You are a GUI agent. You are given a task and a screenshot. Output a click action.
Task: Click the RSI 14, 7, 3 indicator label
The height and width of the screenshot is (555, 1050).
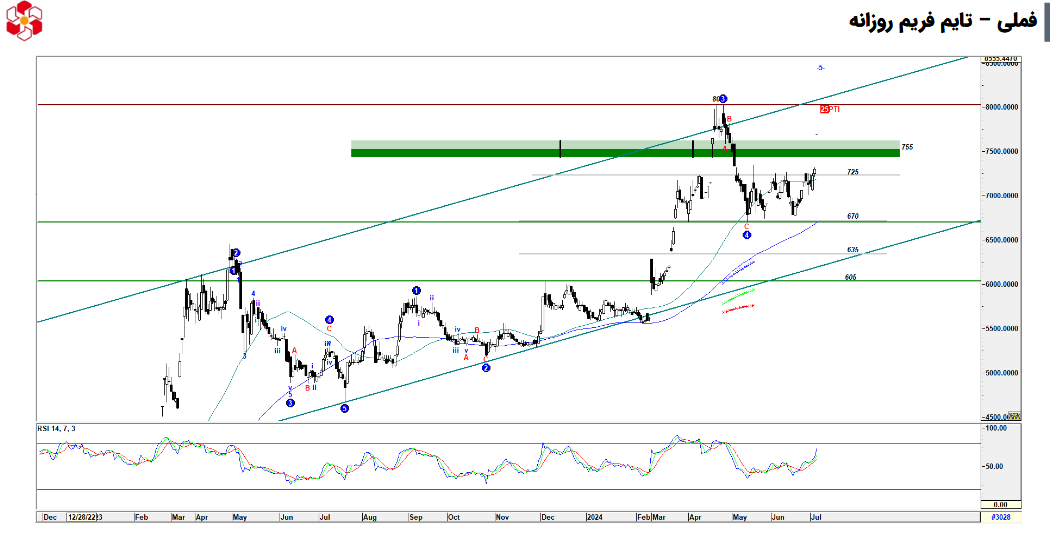coord(56,428)
